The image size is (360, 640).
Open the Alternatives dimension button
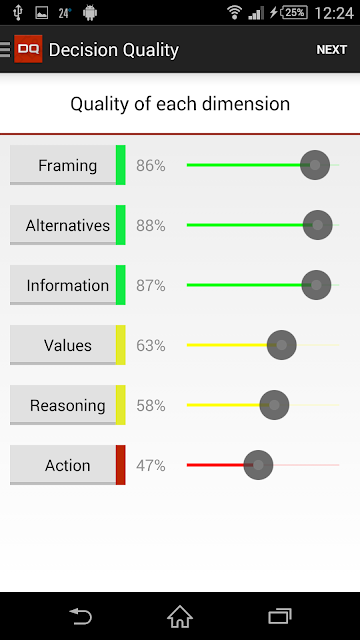(x=67, y=225)
